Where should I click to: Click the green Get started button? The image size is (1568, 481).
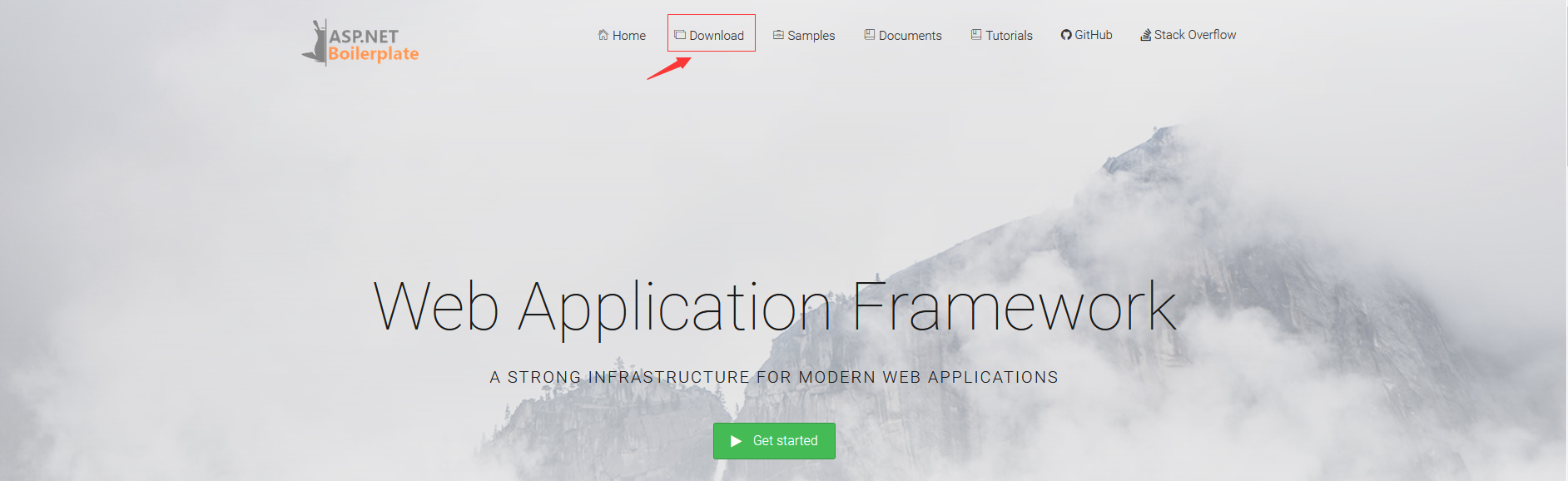pyautogui.click(x=774, y=441)
